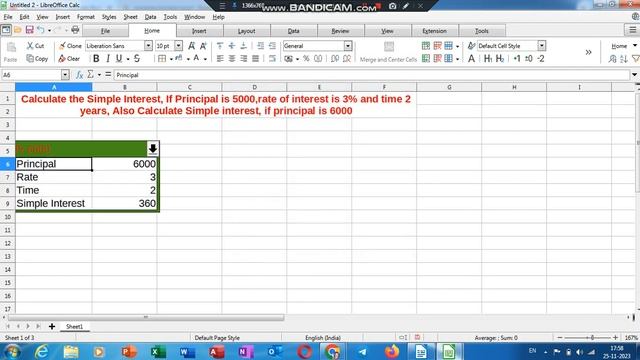This screenshot has height=360, width=640.
Task: Apply currency number format
Action: 289,59
